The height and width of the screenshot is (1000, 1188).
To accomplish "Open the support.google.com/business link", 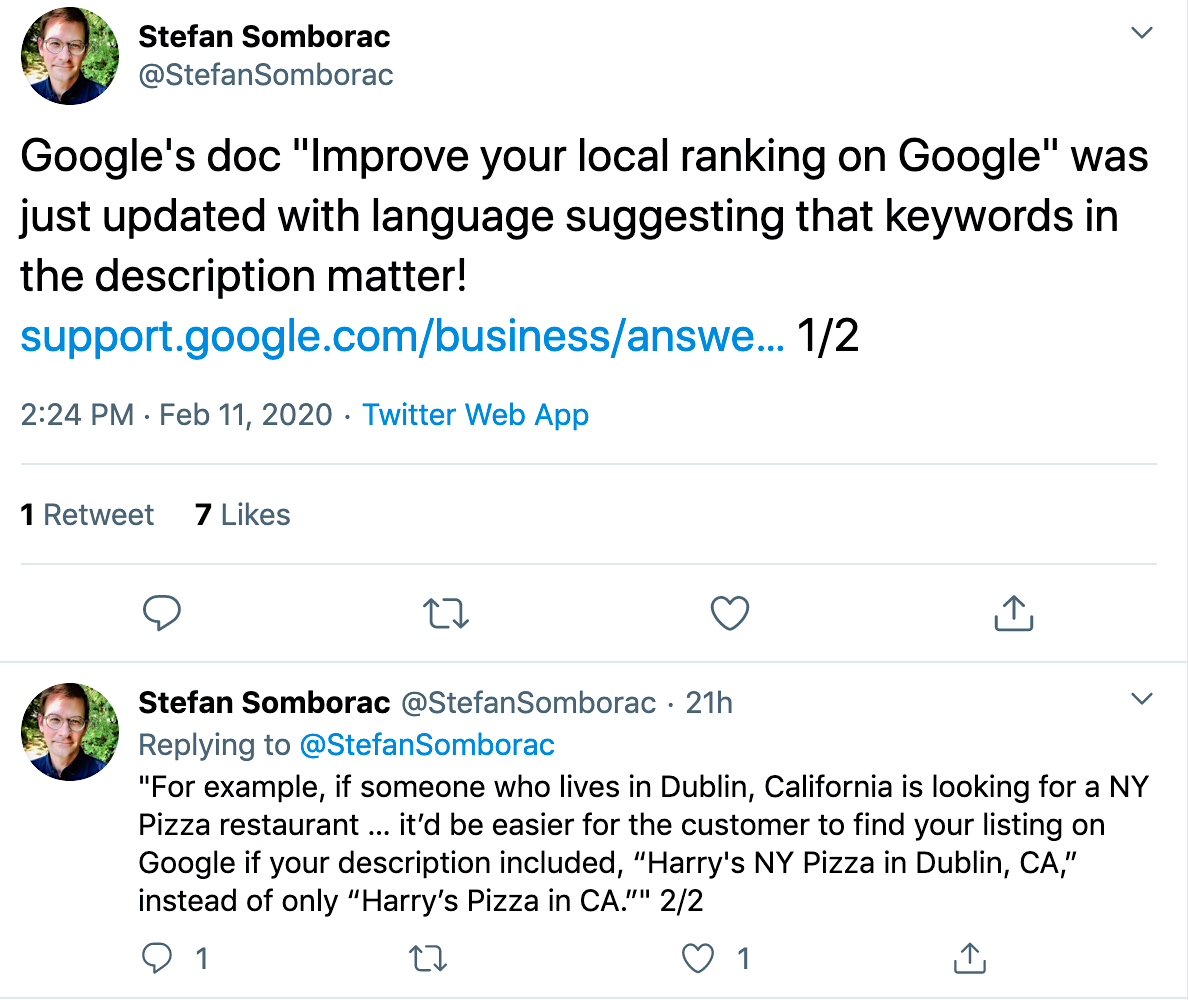I will 402,336.
